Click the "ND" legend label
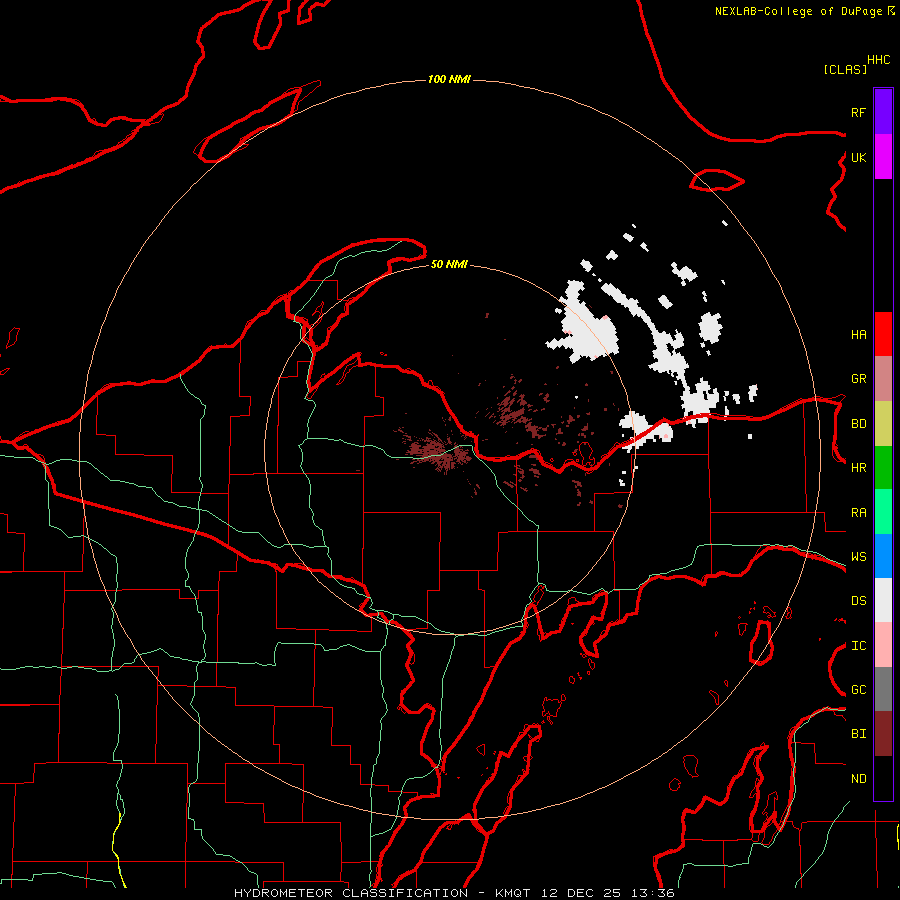 (x=858, y=779)
